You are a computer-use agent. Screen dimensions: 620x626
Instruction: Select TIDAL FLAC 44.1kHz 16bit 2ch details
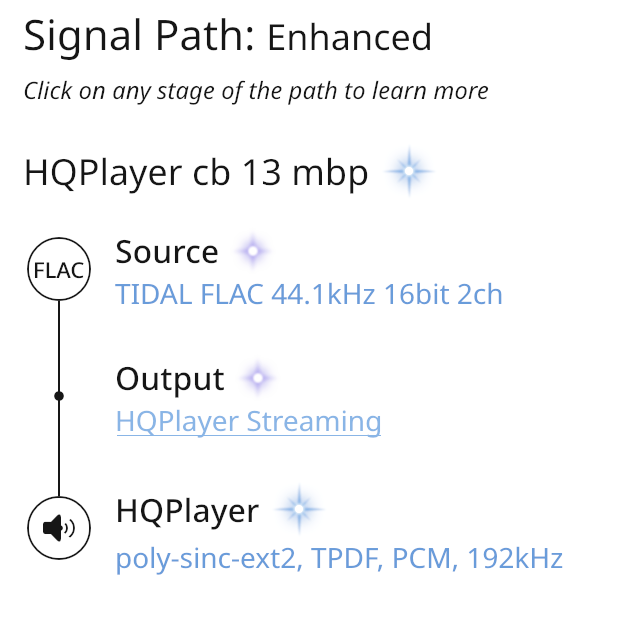click(309, 294)
